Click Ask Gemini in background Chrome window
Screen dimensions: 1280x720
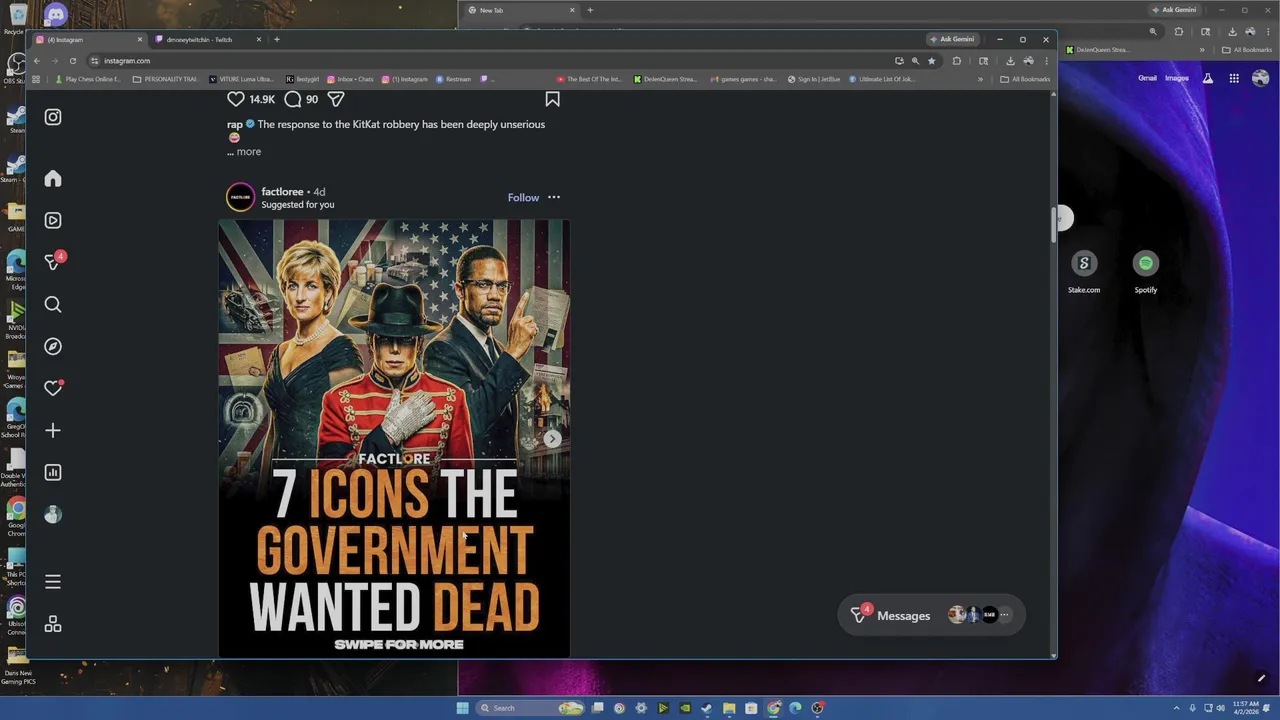coord(1174,10)
